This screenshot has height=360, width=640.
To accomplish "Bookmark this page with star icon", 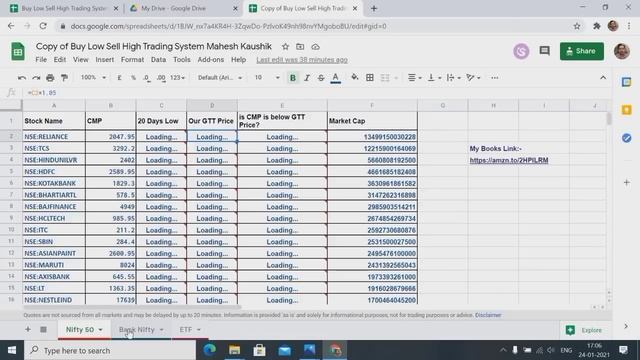I will pyautogui.click(x=577, y=26).
